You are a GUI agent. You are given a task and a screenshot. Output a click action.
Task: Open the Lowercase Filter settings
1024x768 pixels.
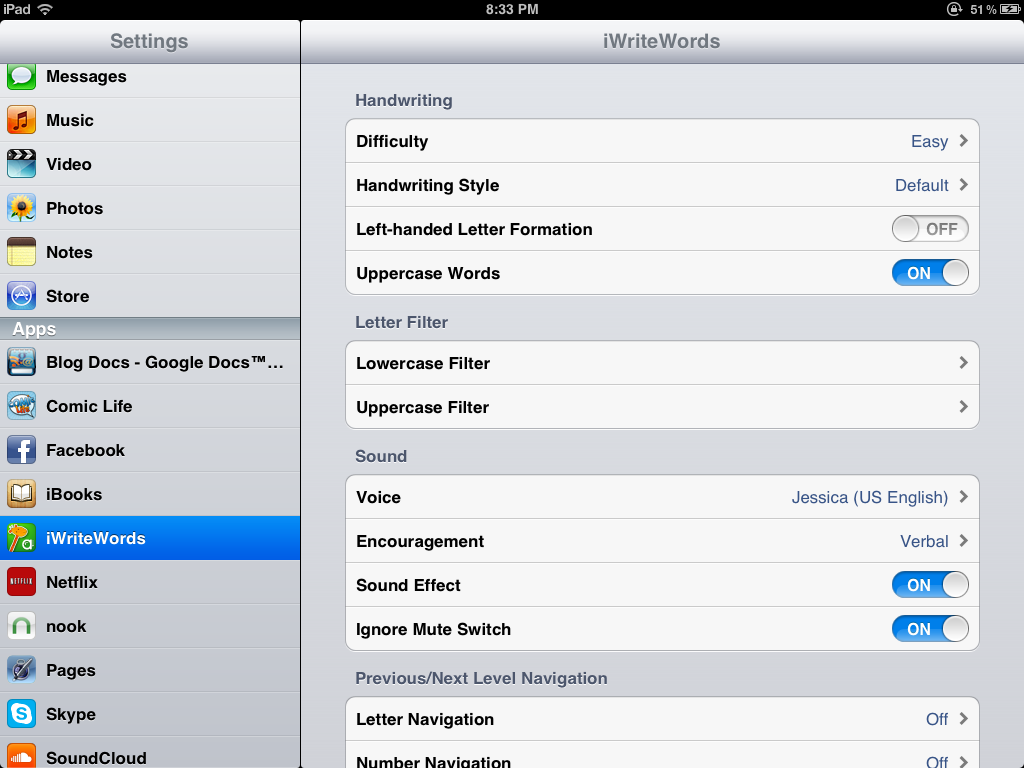pyautogui.click(x=662, y=363)
